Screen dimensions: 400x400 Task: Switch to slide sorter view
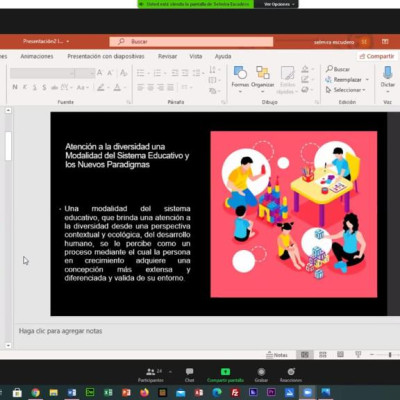point(323,355)
